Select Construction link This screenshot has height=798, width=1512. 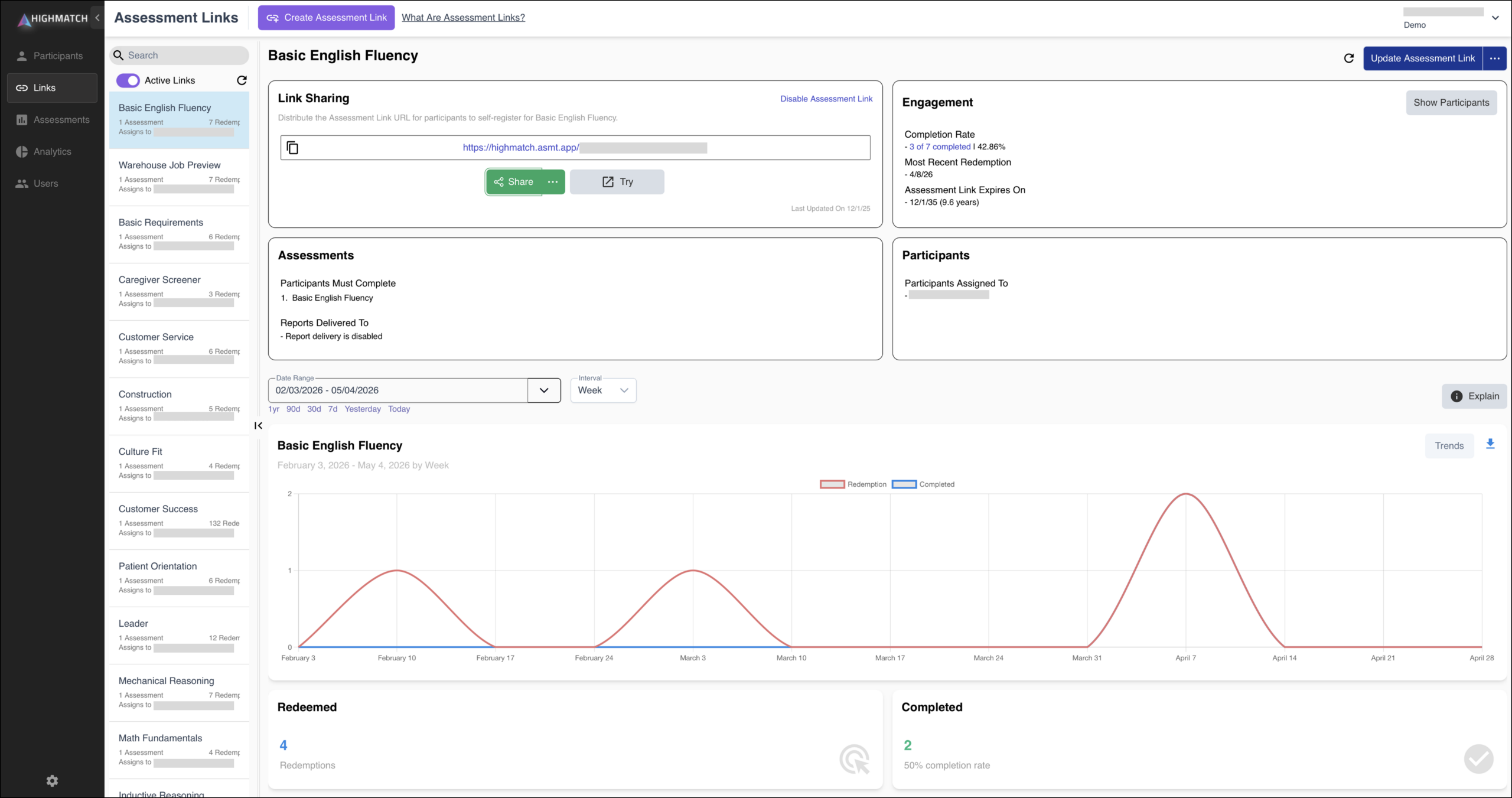coord(179,406)
